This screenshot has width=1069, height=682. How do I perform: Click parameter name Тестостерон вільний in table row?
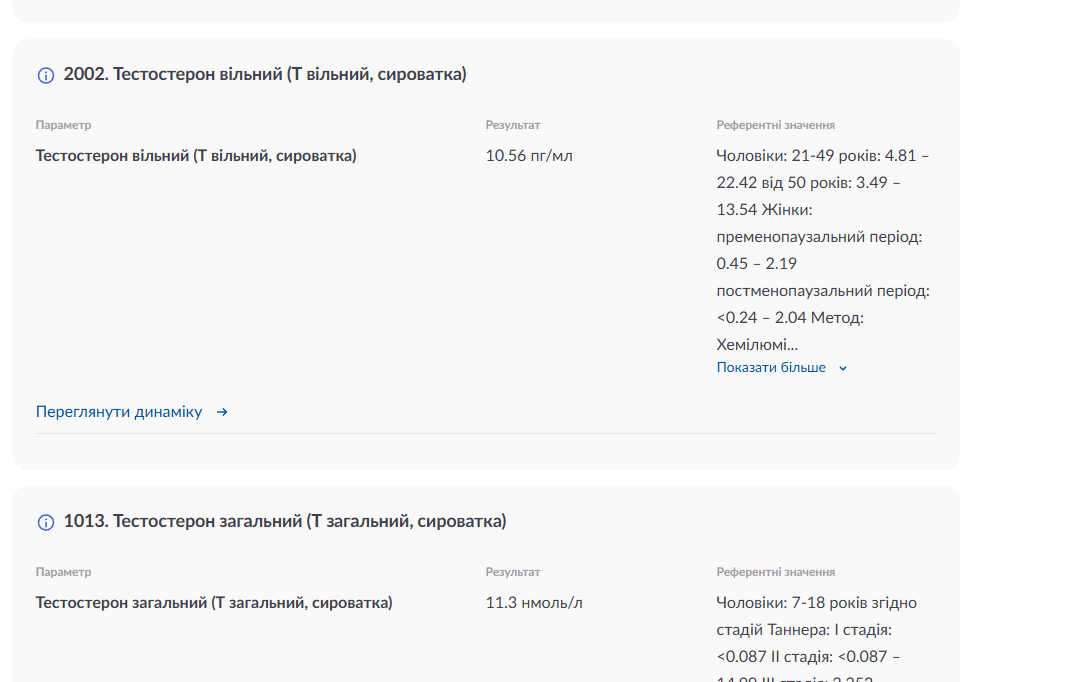pos(196,155)
